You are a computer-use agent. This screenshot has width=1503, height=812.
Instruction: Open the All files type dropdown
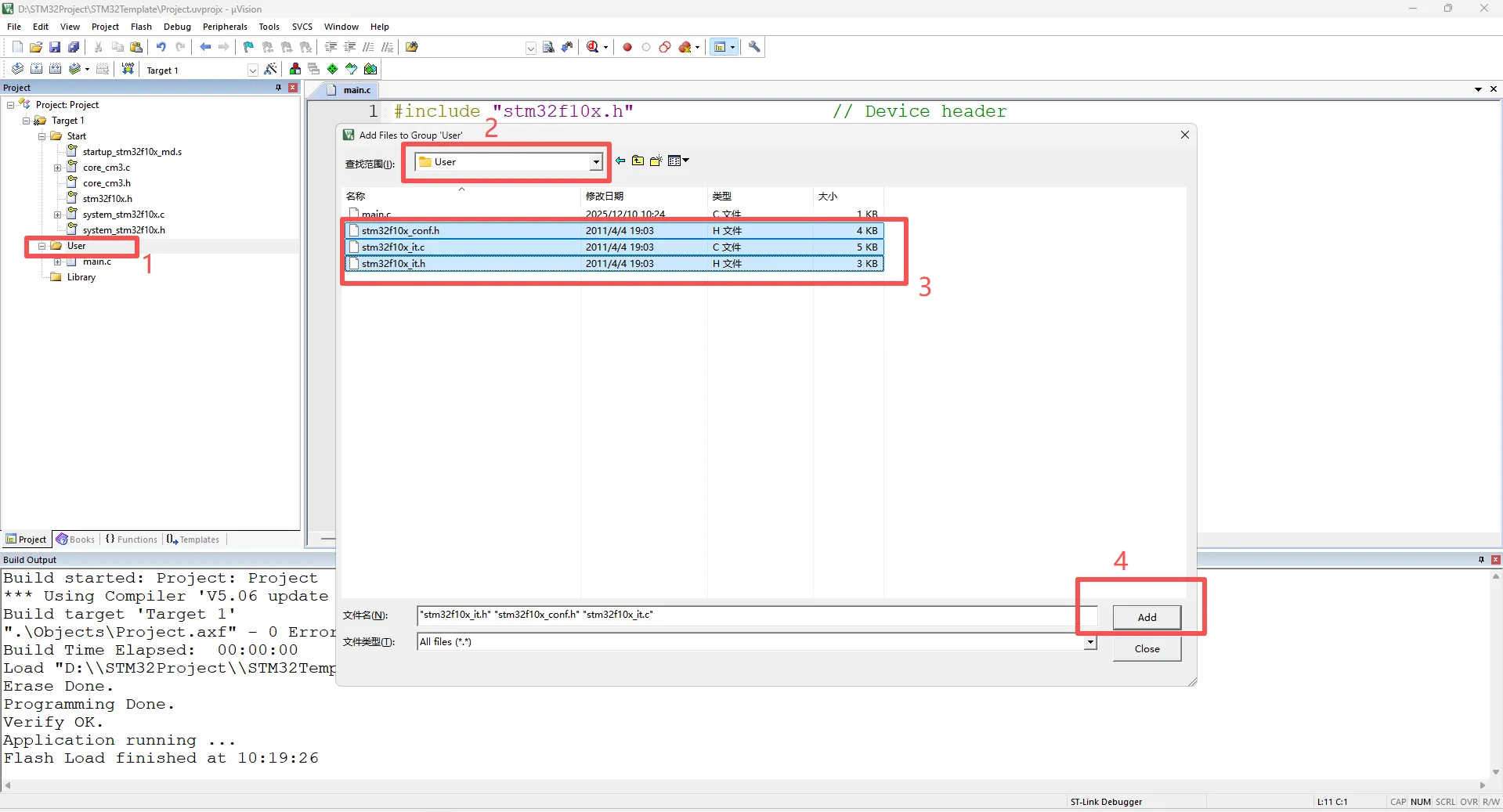point(1089,642)
